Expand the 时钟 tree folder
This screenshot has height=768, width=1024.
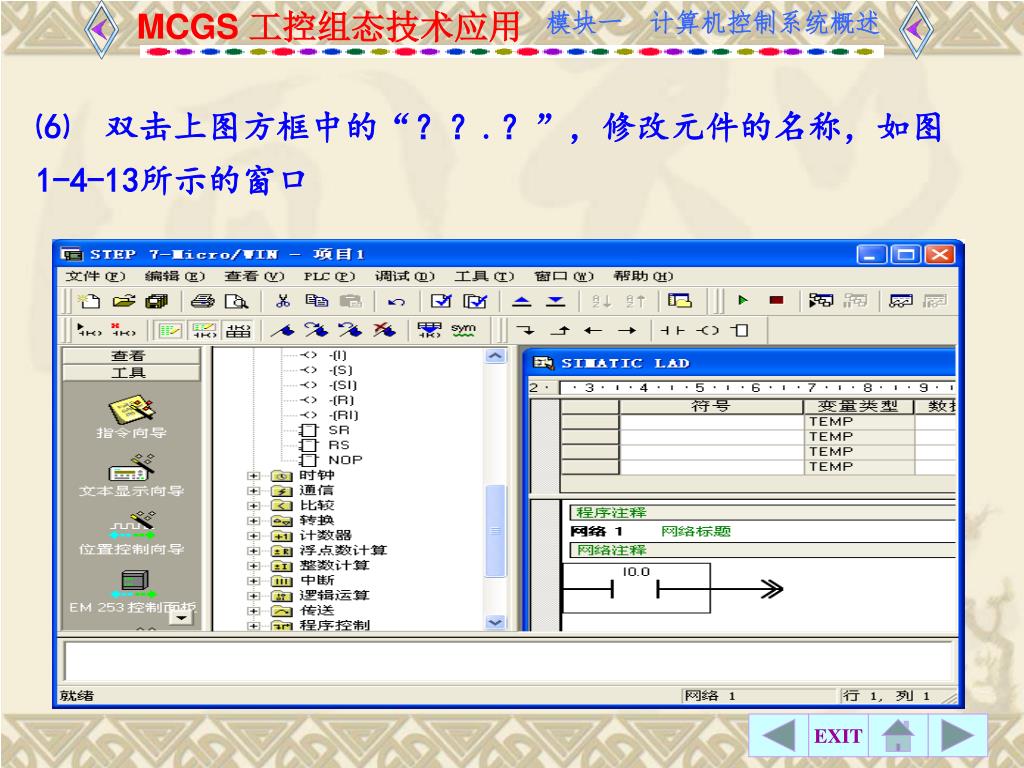(x=253, y=475)
